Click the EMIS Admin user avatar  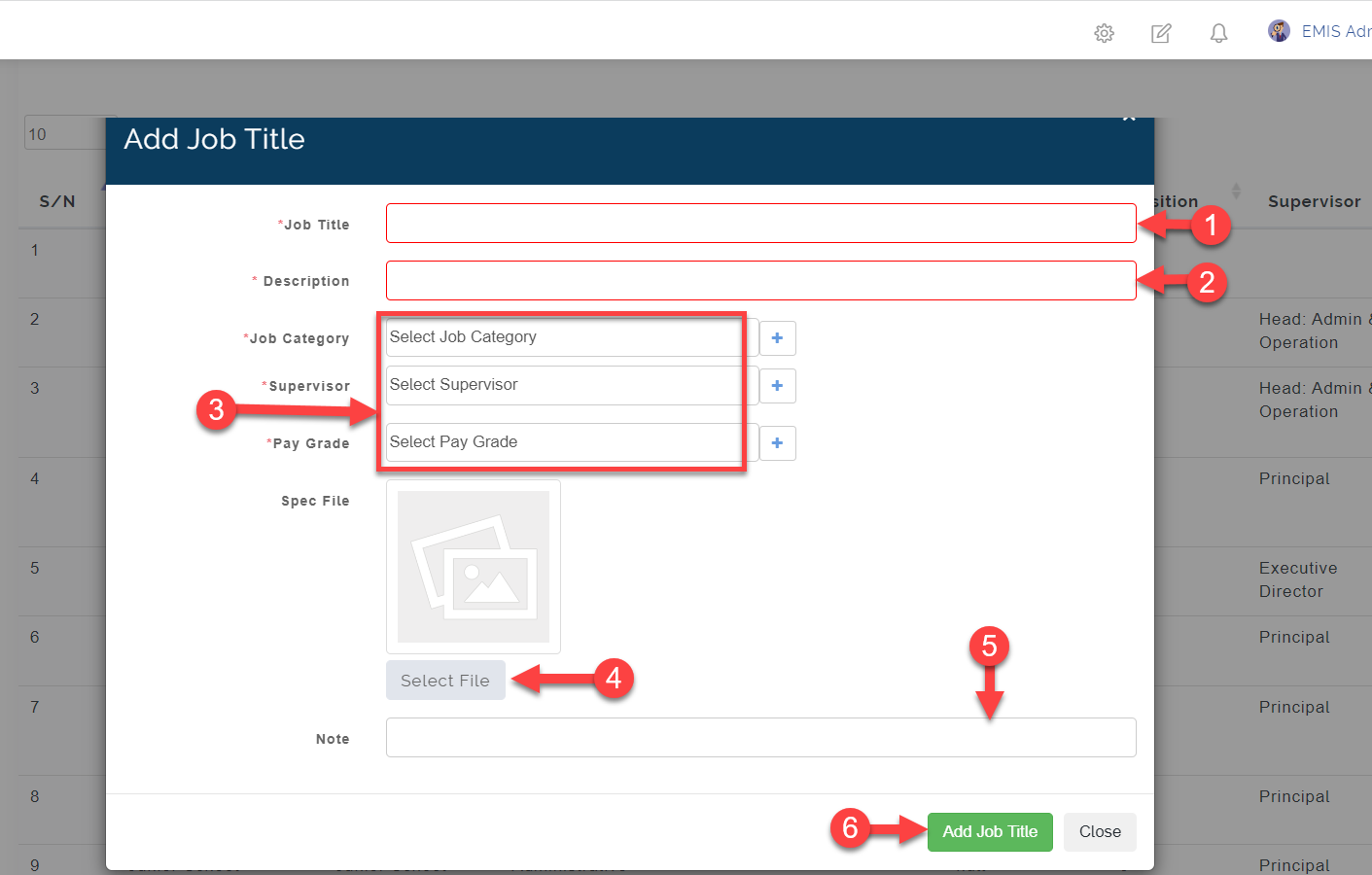click(x=1279, y=31)
